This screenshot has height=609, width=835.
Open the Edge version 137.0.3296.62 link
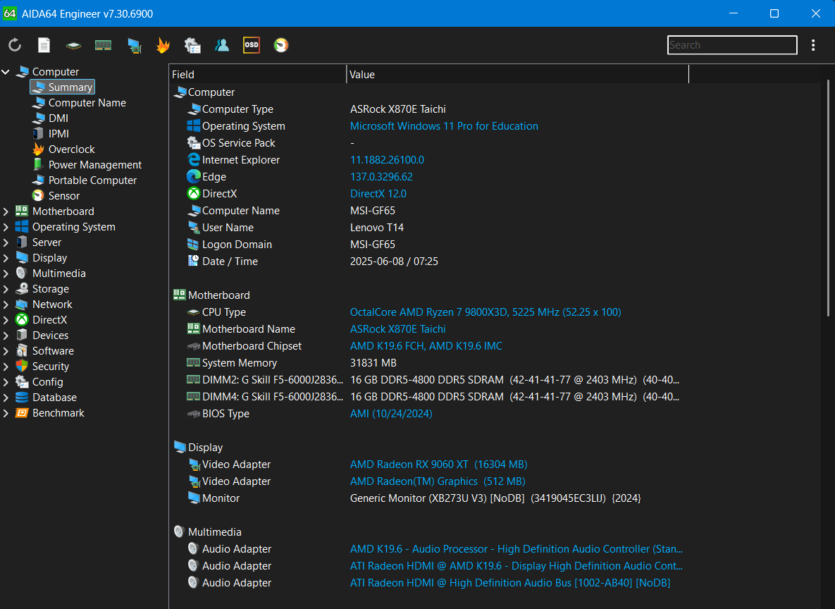click(381, 177)
